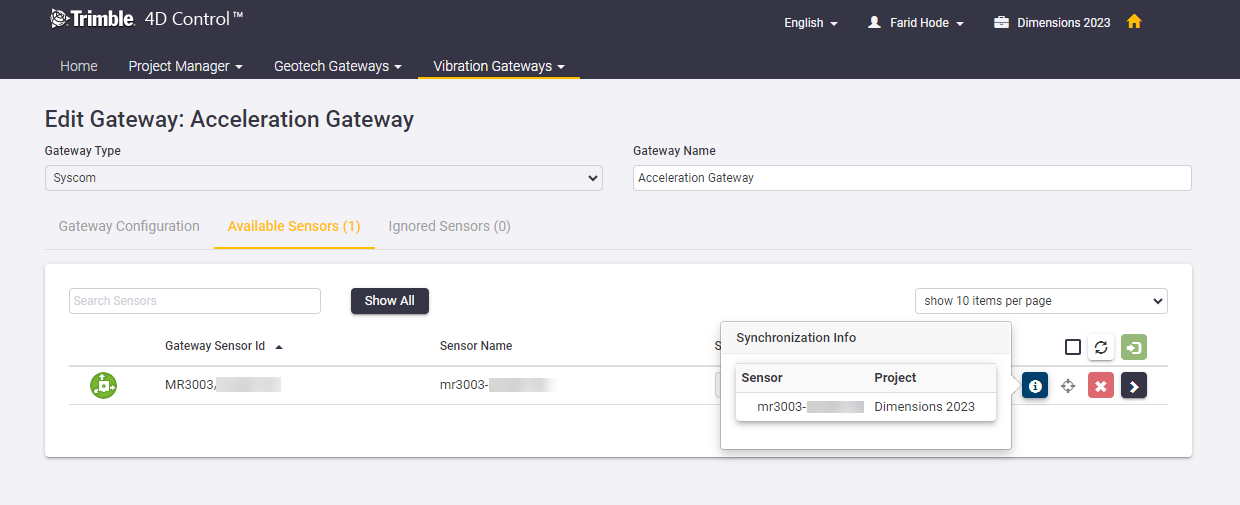Click the Sensor column header in popup
Viewport: 1240px width, 505px height.
pyautogui.click(x=762, y=378)
